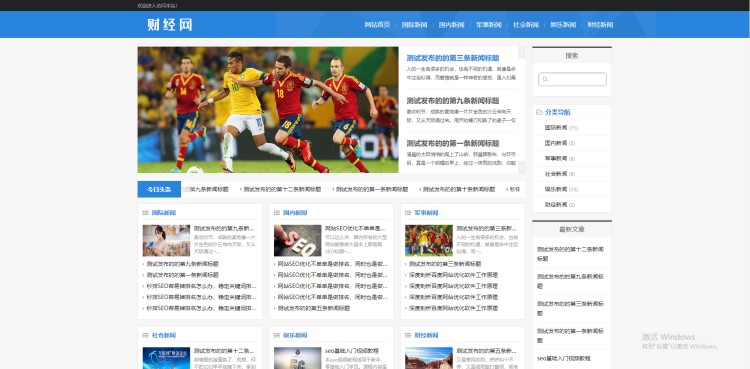The image size is (750, 369).
Task: Click the slider's lower arrow button
Action: (x=521, y=167)
